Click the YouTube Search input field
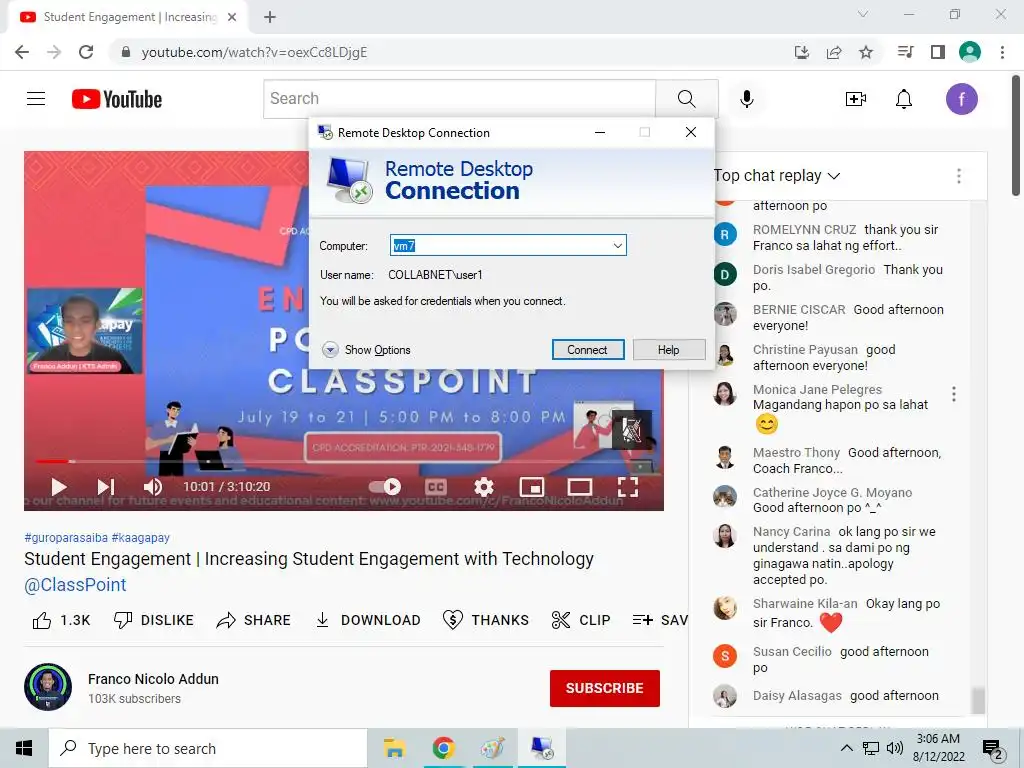This screenshot has height=768, width=1024. click(x=460, y=99)
